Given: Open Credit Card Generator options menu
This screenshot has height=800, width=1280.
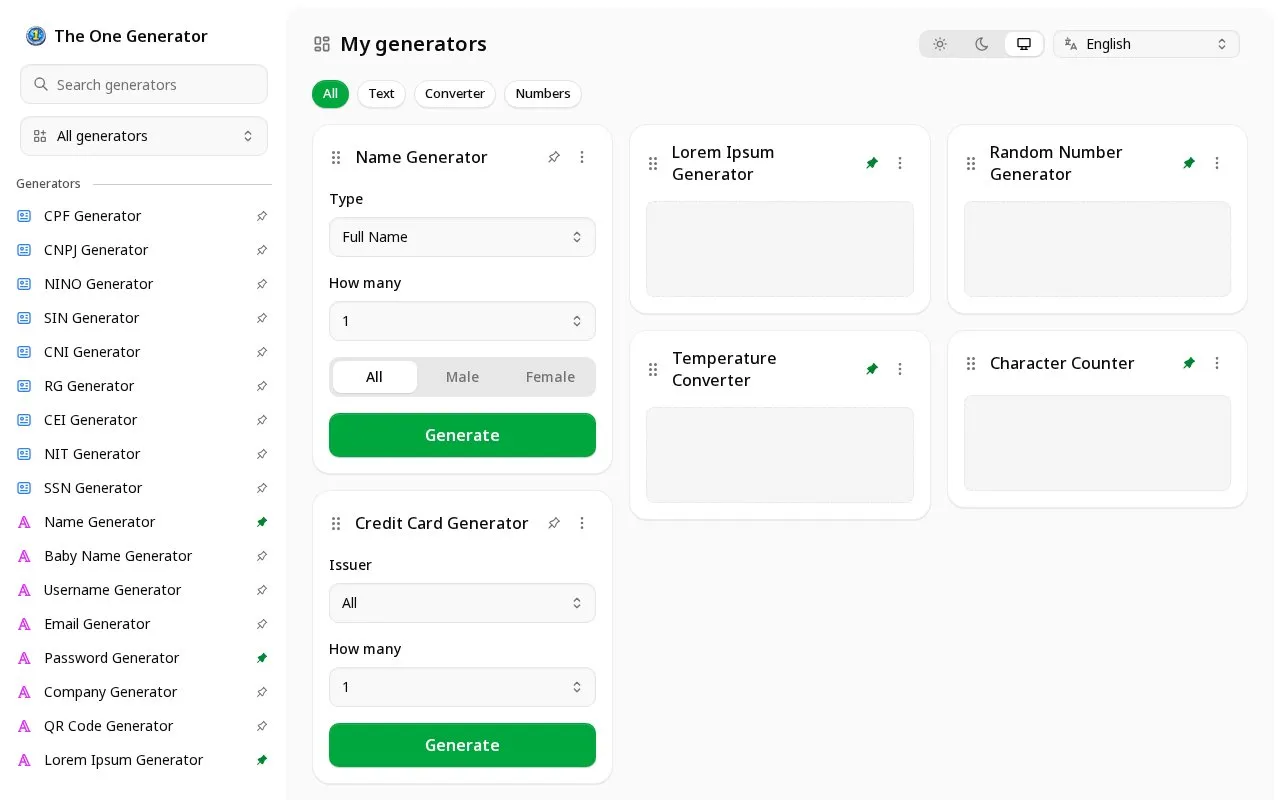Looking at the screenshot, I should 582,523.
